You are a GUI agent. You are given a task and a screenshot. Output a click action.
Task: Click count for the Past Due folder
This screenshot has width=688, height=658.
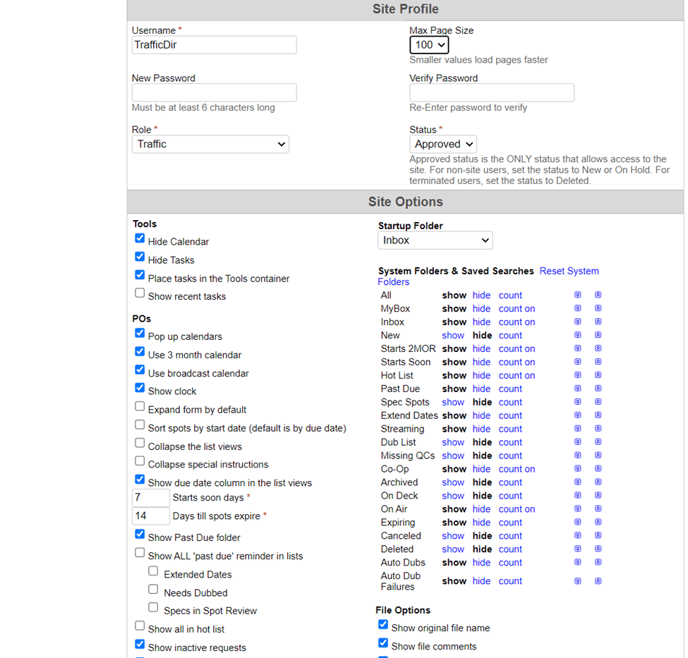click(510, 389)
